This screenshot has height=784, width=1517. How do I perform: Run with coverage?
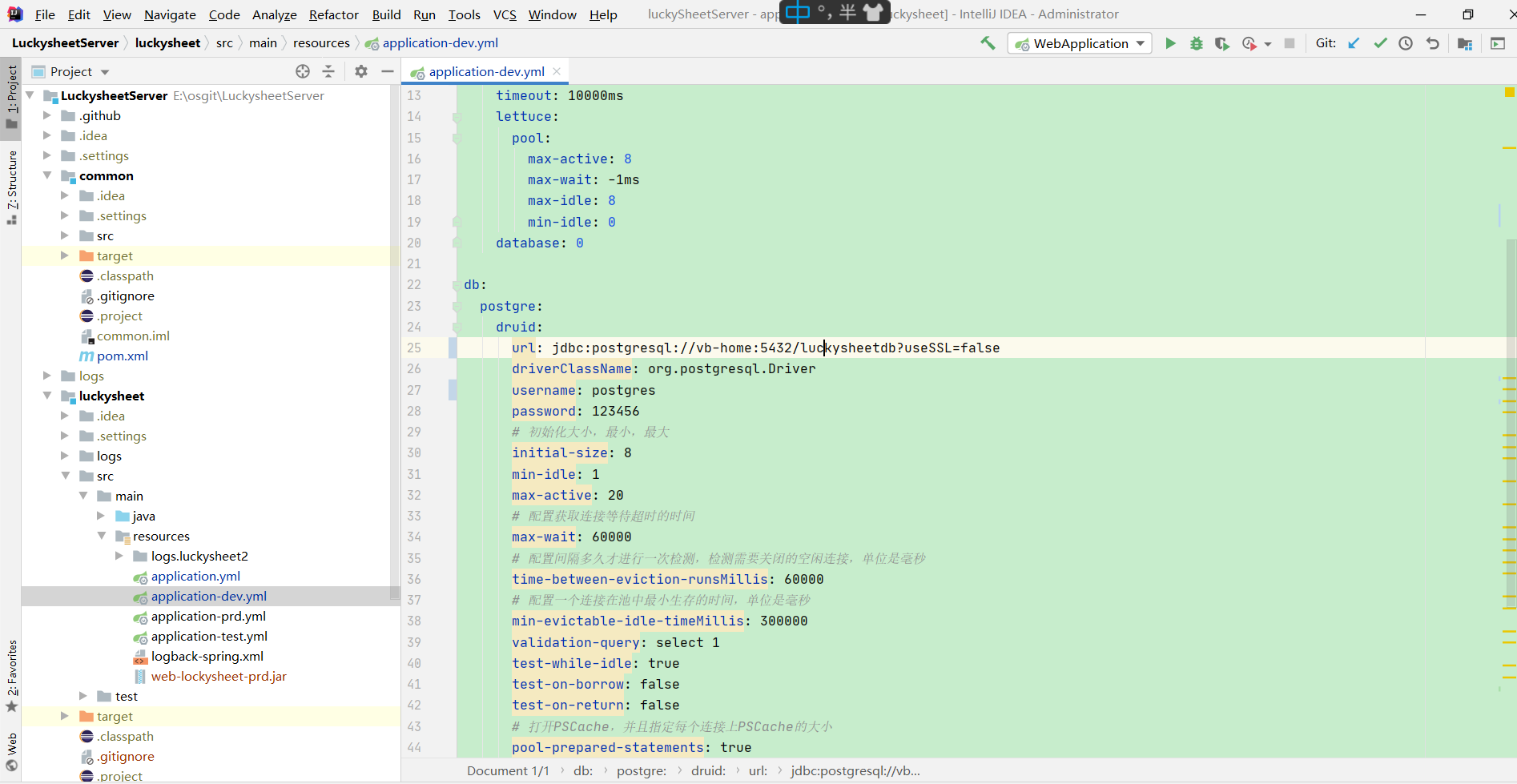point(1221,43)
